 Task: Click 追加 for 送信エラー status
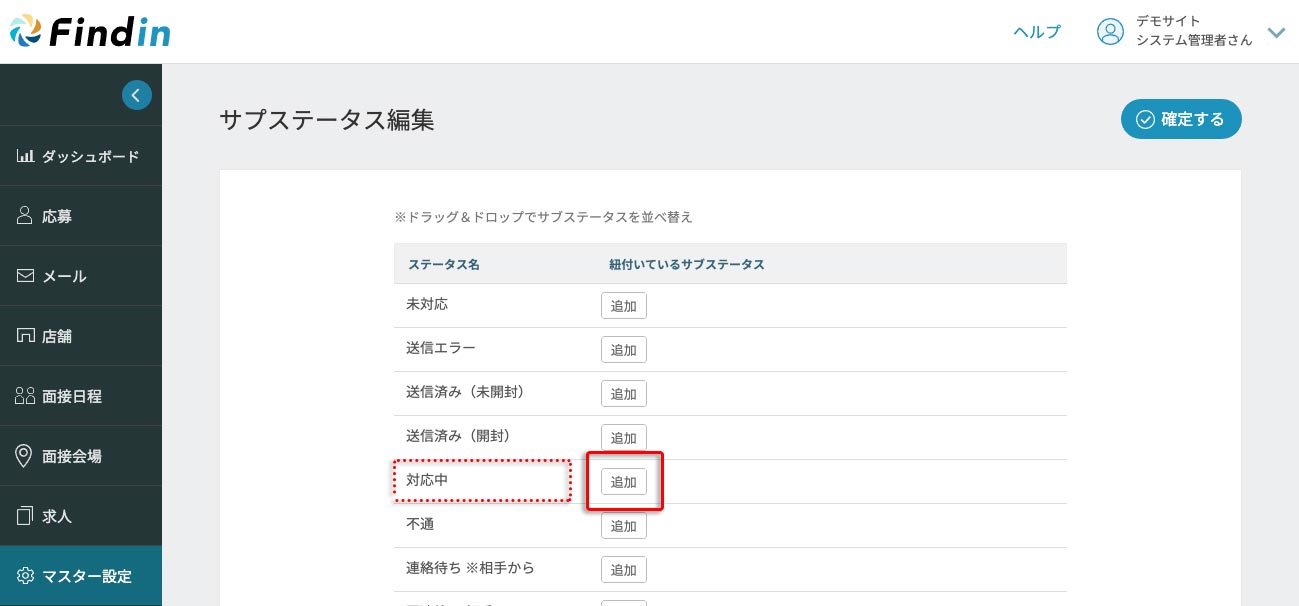click(x=623, y=350)
